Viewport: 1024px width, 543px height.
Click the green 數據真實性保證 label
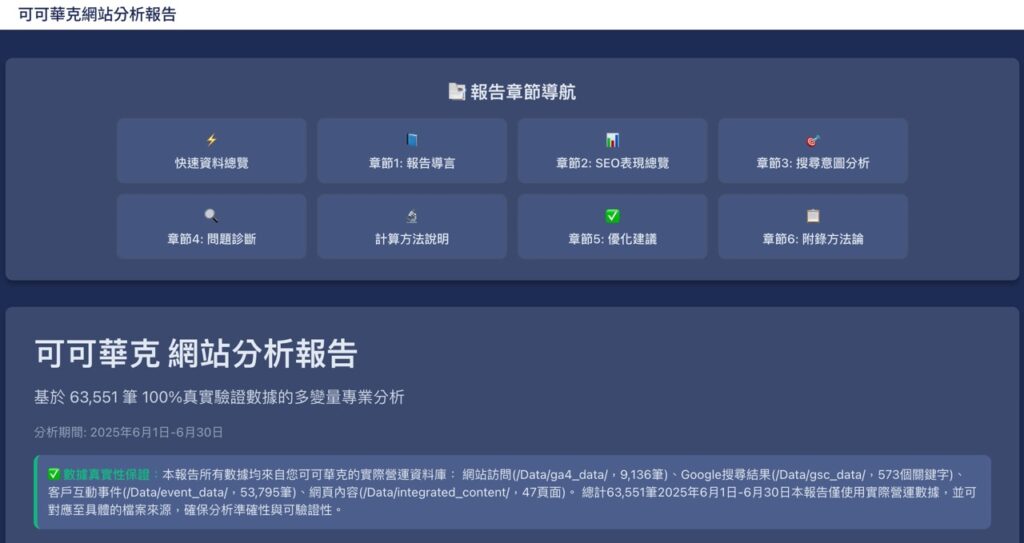point(106,474)
